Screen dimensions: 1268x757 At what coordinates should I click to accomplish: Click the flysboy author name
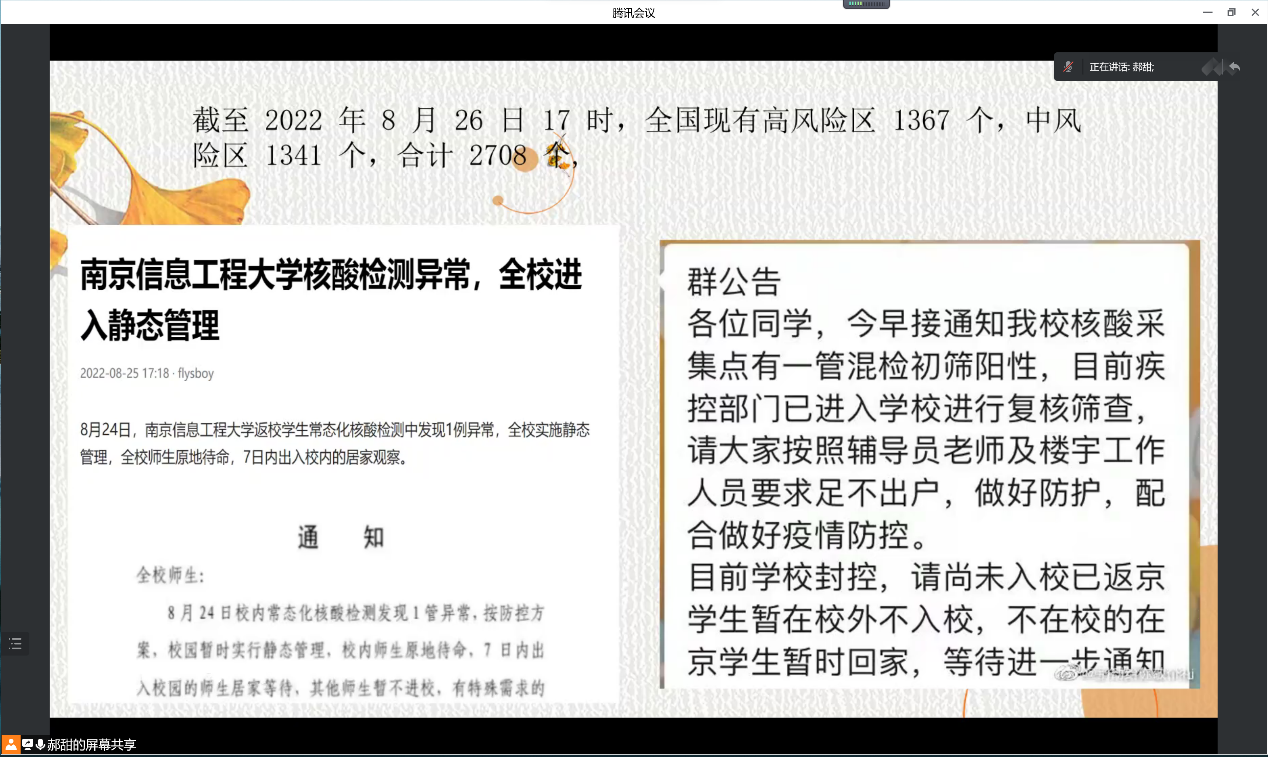point(196,374)
